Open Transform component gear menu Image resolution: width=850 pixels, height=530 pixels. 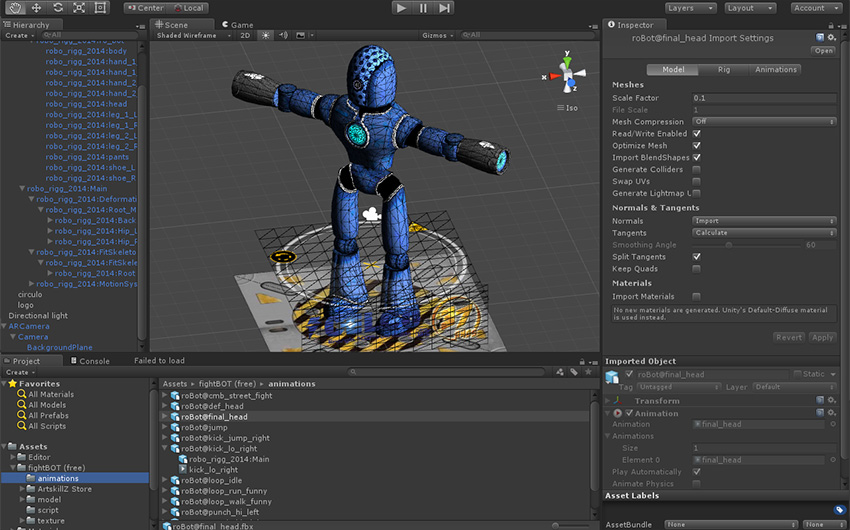(832, 400)
